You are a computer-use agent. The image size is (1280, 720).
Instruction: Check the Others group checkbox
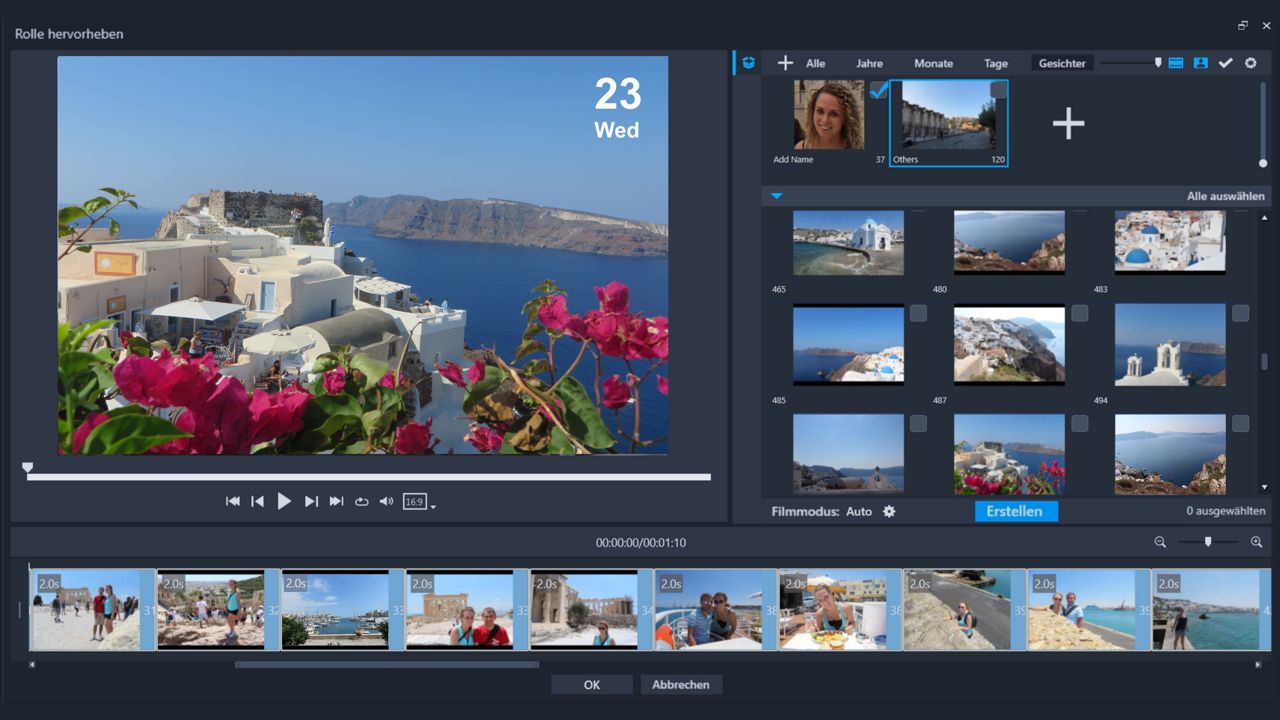click(x=998, y=91)
